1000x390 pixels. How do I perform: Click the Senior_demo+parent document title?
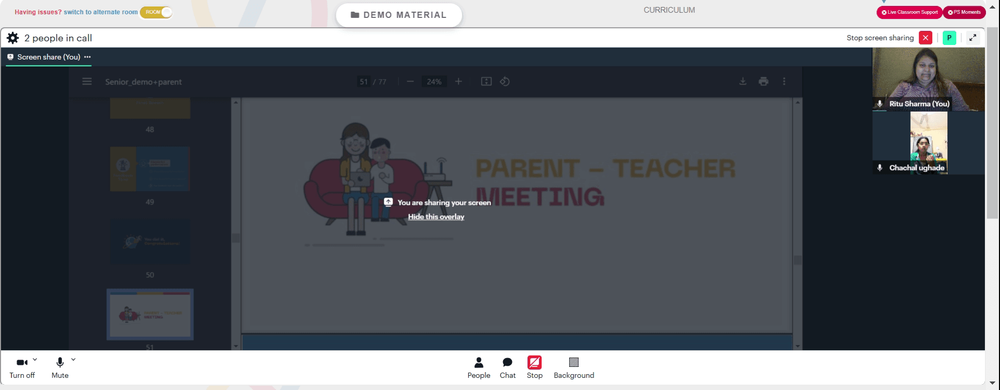click(143, 82)
